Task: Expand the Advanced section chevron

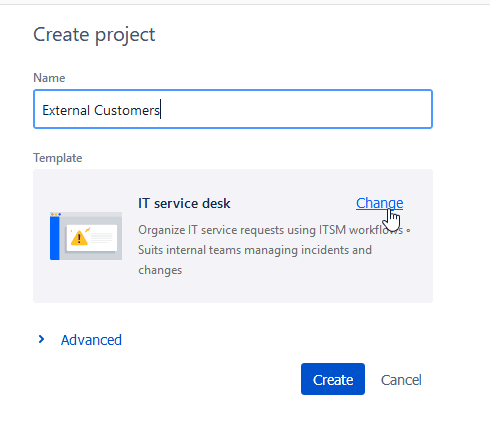Action: coord(41,339)
